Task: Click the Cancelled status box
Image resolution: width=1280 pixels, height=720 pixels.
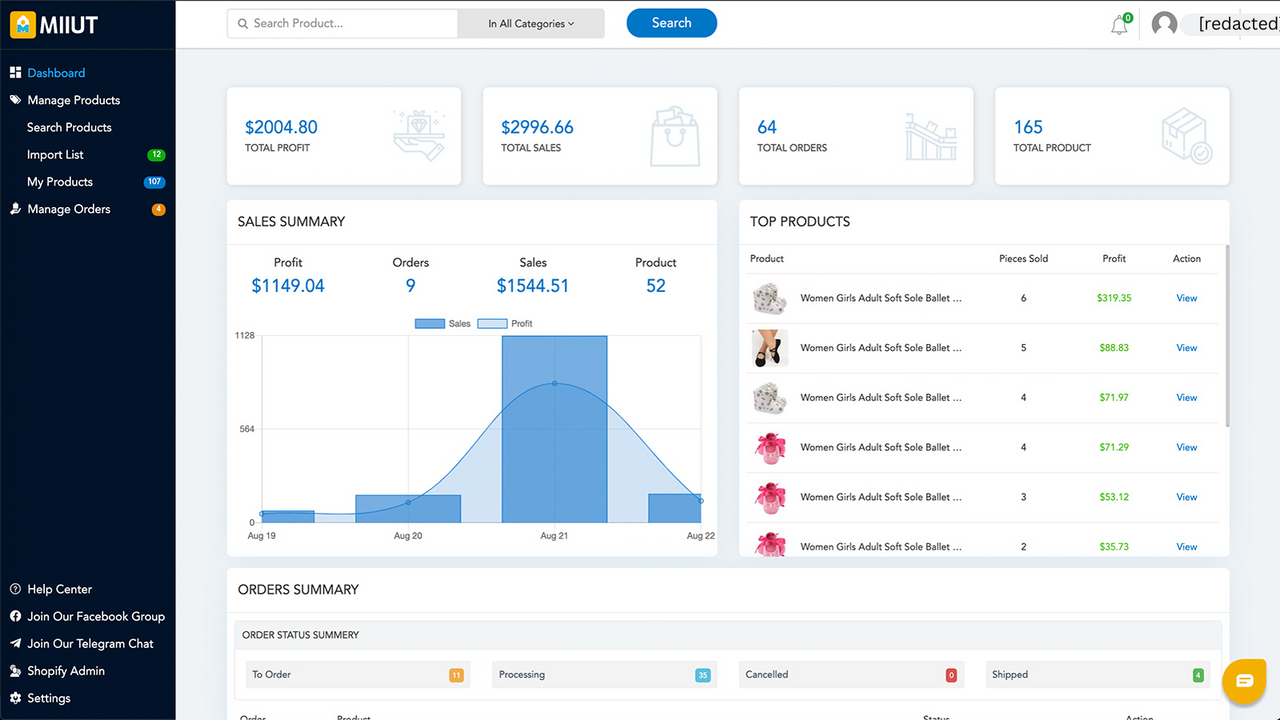Action: [851, 674]
